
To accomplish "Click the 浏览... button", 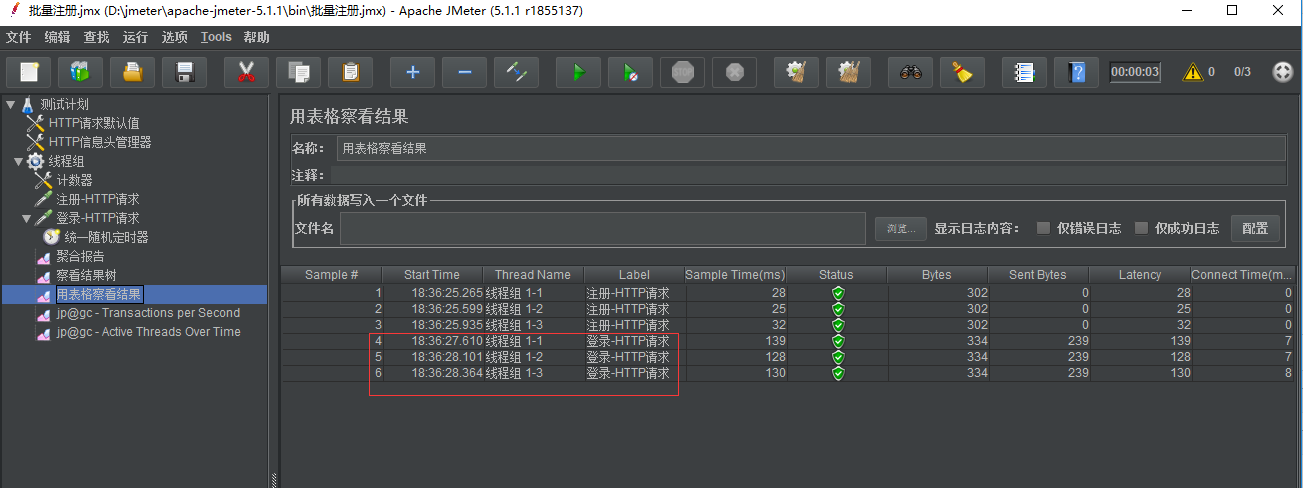I will pyautogui.click(x=901, y=228).
